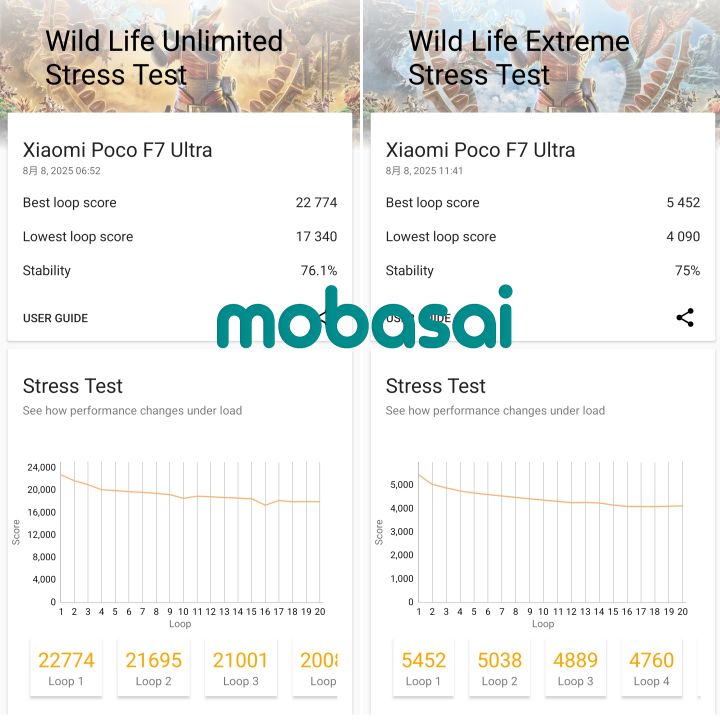Screen dimensions: 720x720
Task: Select the Loop 4 card showing 4760
Action: [651, 668]
